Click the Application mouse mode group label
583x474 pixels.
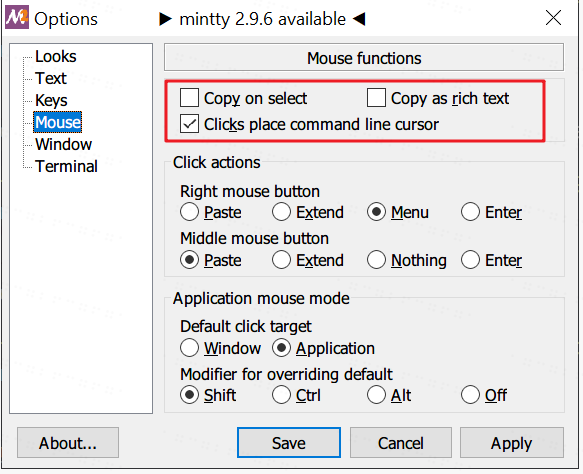click(261, 299)
